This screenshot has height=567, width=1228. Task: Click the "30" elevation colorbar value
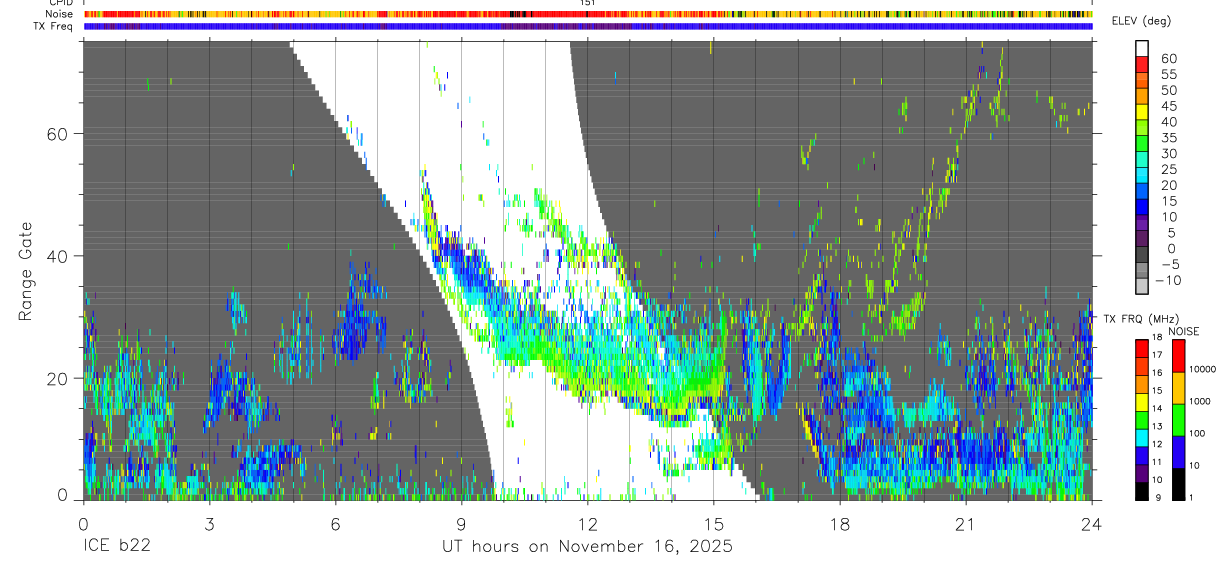click(1167, 153)
